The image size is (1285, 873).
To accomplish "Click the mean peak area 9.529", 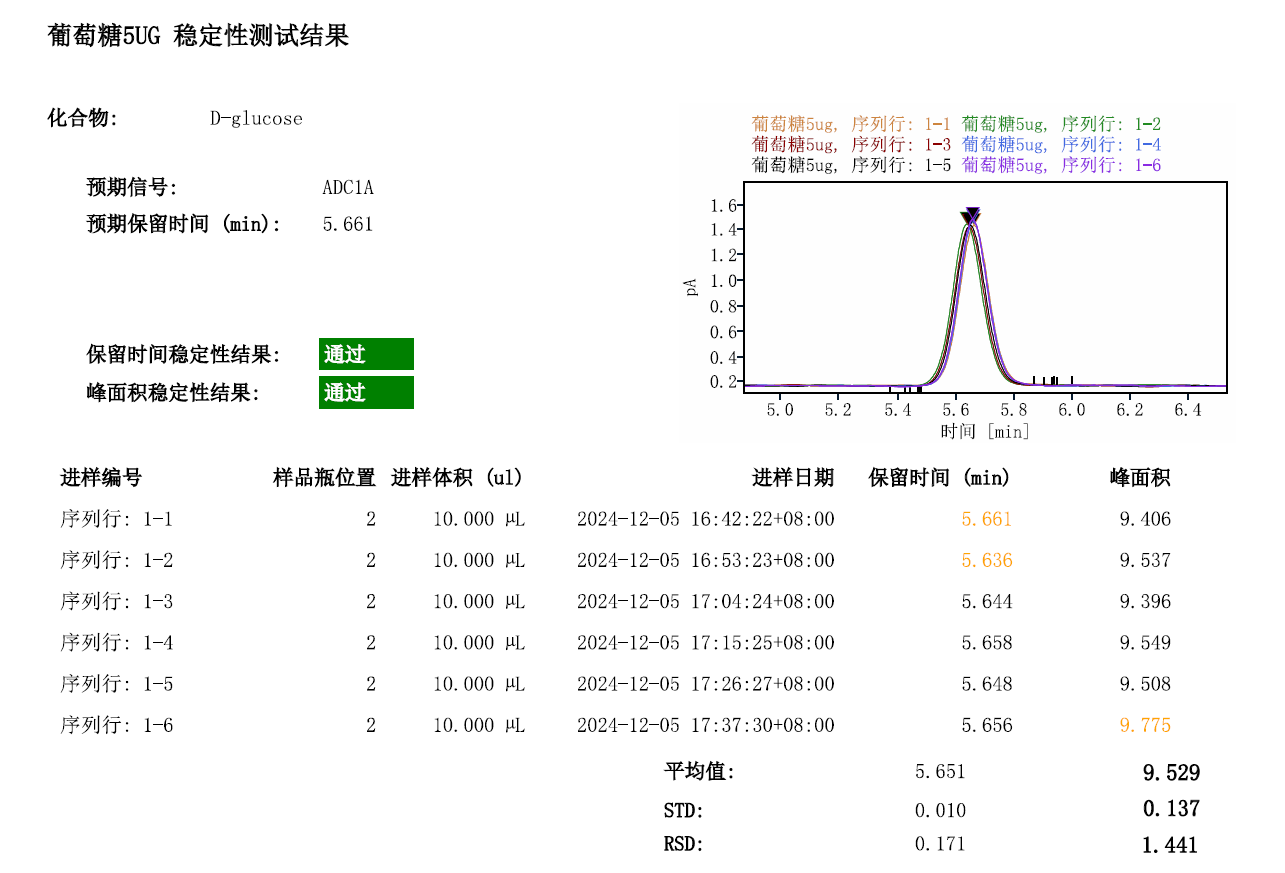I will click(x=1171, y=773).
